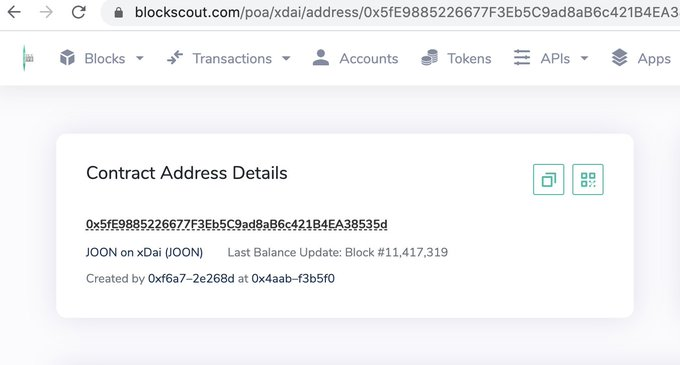Click the cube icon beside Blocks

(67, 58)
